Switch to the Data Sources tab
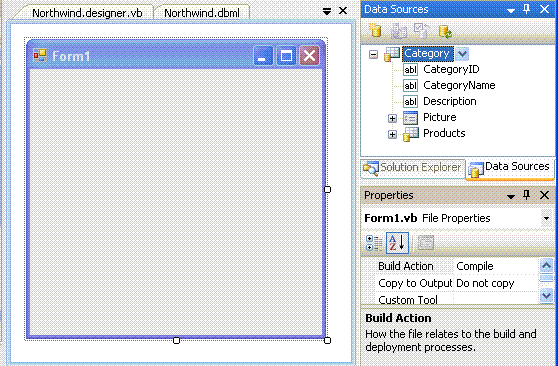The image size is (558, 366). tap(510, 168)
